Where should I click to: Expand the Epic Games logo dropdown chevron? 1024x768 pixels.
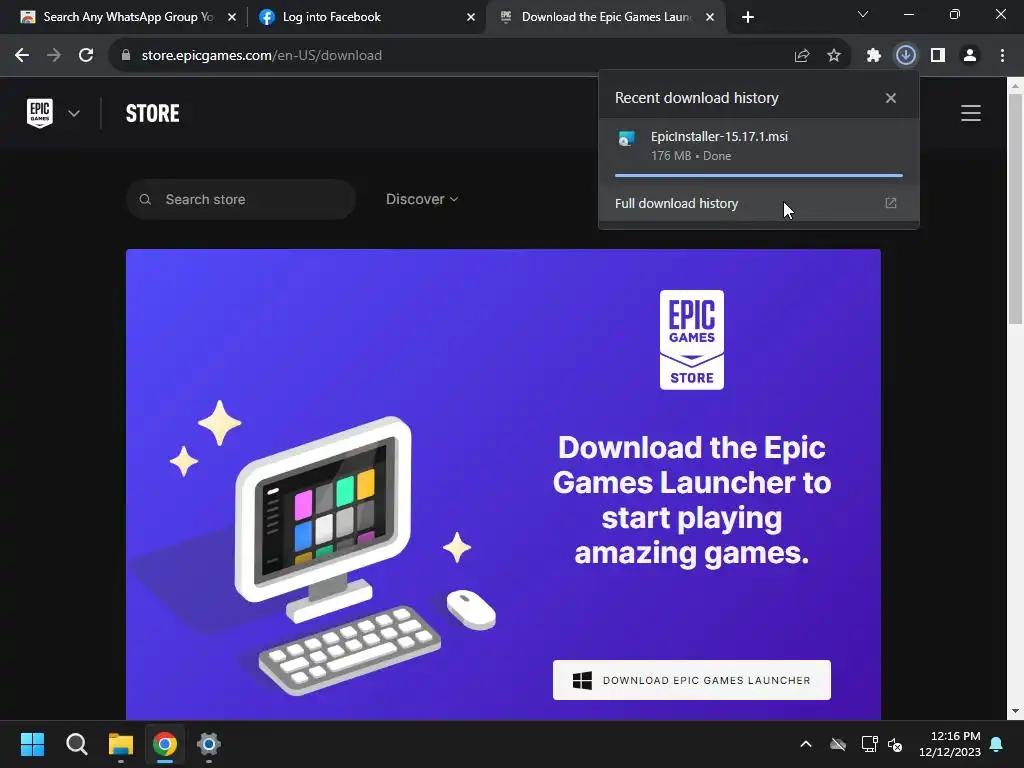point(74,114)
